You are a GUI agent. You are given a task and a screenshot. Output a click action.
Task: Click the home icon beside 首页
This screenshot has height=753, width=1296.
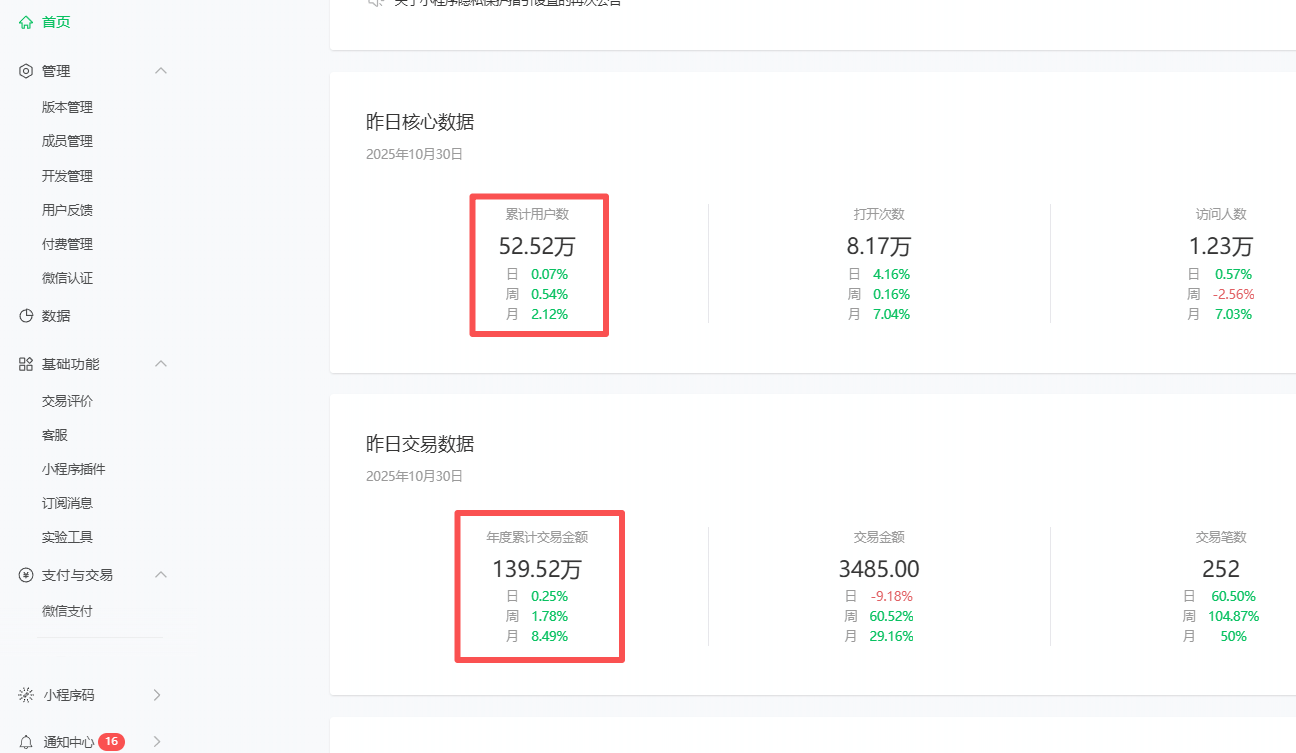(x=26, y=22)
